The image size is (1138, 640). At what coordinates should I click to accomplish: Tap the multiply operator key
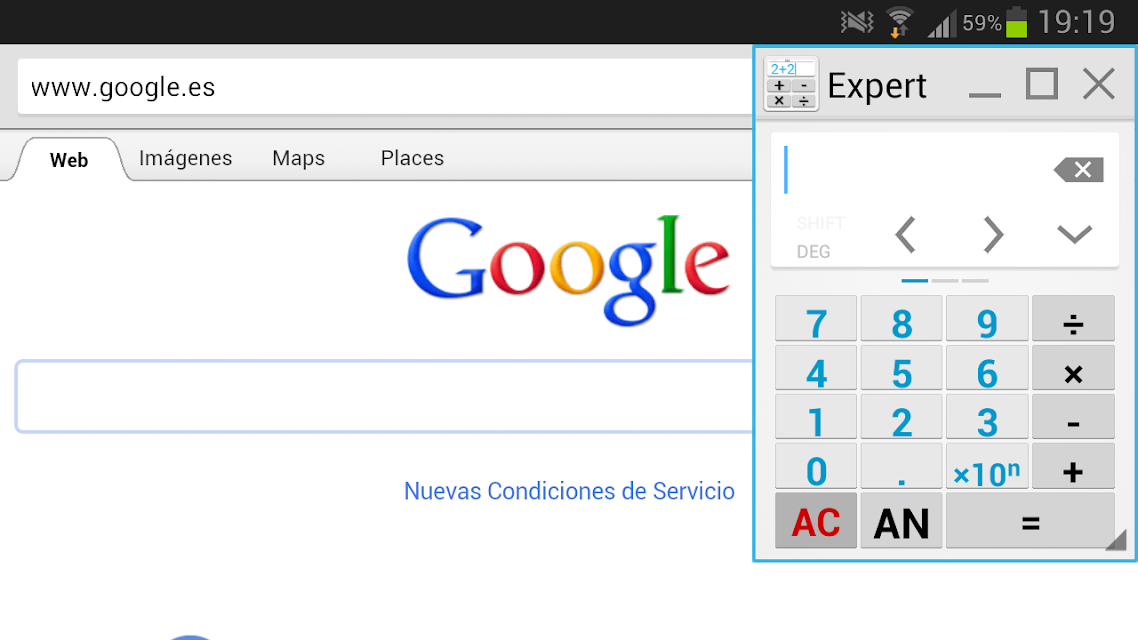[1073, 369]
